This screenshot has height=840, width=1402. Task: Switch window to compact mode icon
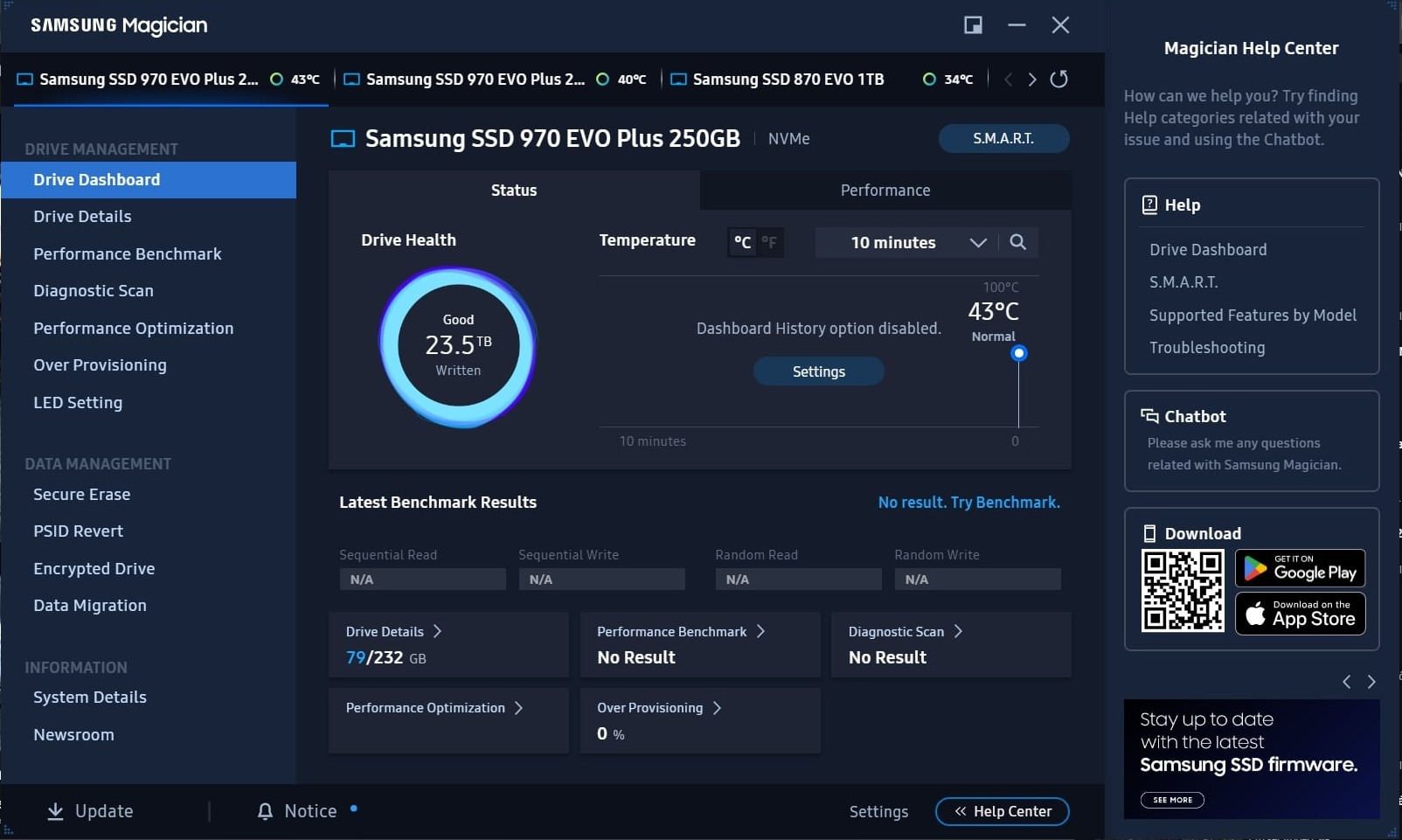click(x=973, y=25)
